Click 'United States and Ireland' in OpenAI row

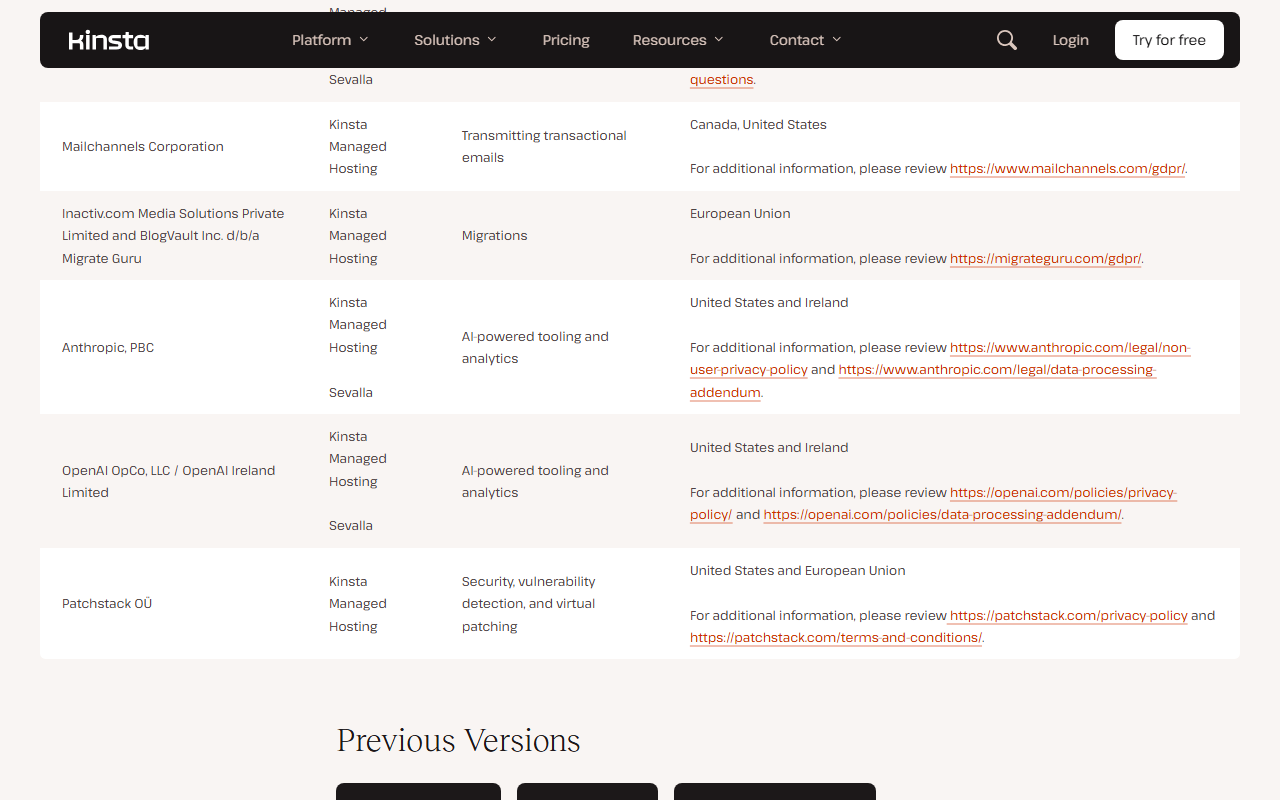coord(769,448)
